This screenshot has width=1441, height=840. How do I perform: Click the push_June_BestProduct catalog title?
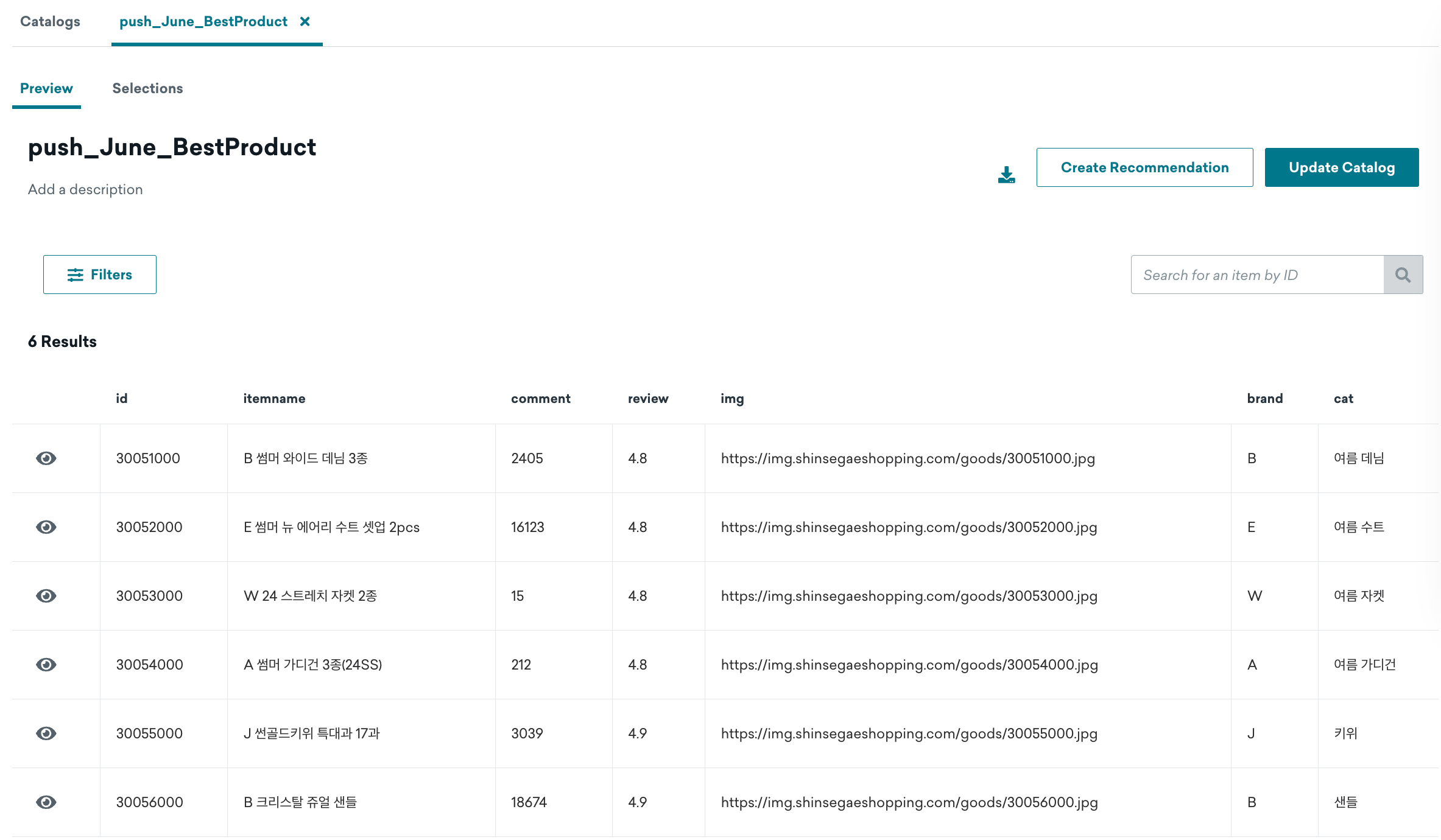coord(172,147)
